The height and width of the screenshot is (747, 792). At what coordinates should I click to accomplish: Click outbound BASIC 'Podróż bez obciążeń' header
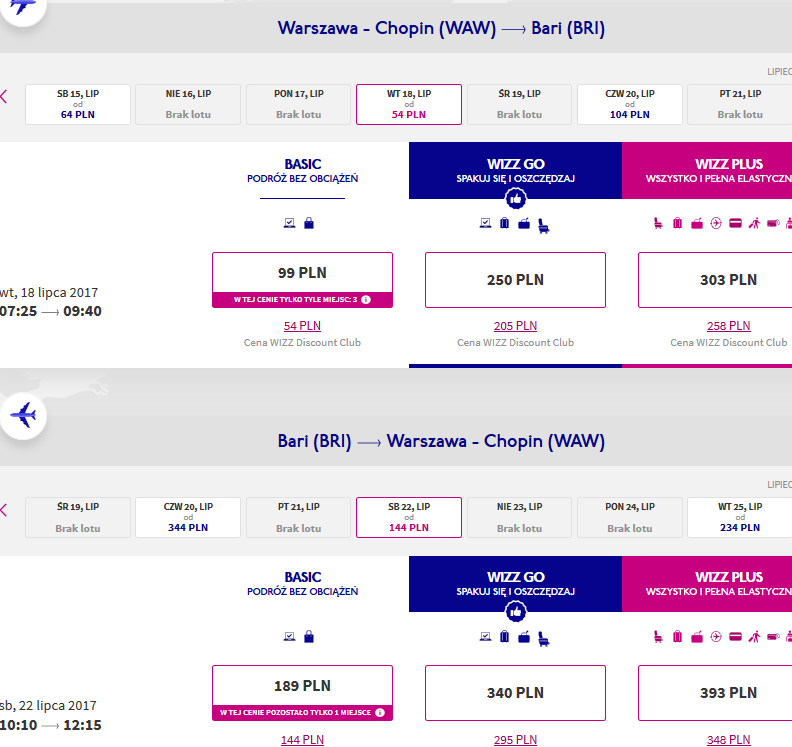click(x=303, y=171)
